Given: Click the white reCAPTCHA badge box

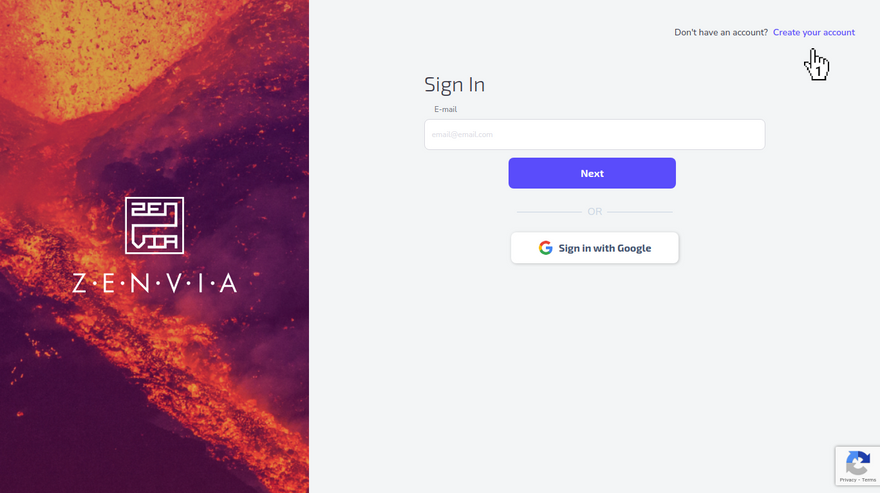Looking at the screenshot, I should click(858, 465).
